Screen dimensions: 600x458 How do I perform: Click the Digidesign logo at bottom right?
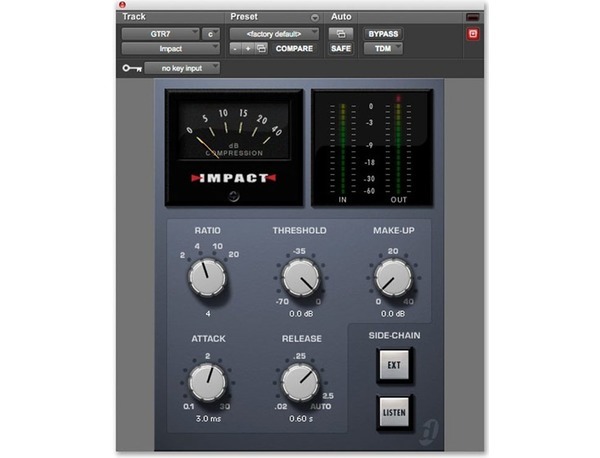[430, 432]
